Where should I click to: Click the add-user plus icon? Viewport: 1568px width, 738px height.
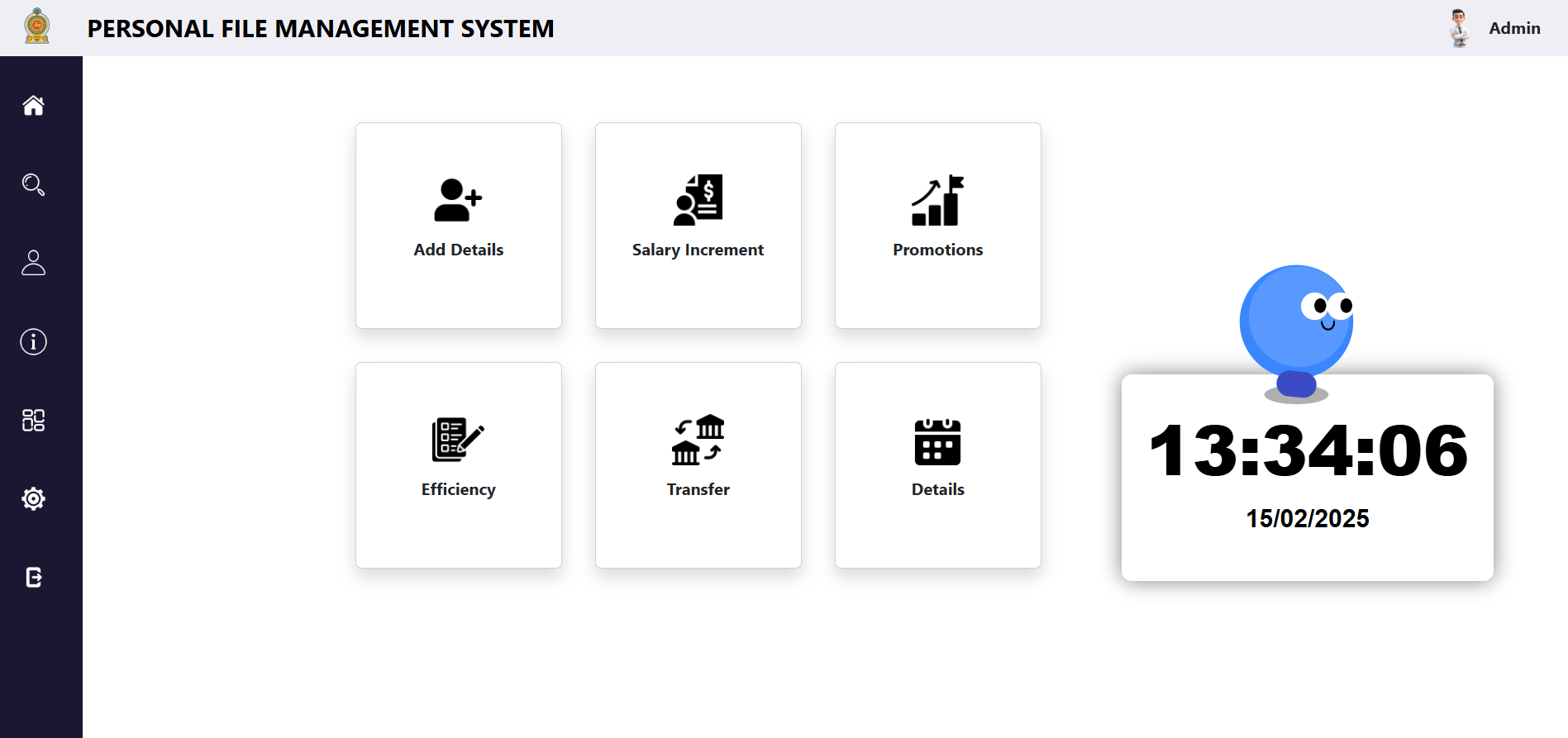coord(458,200)
